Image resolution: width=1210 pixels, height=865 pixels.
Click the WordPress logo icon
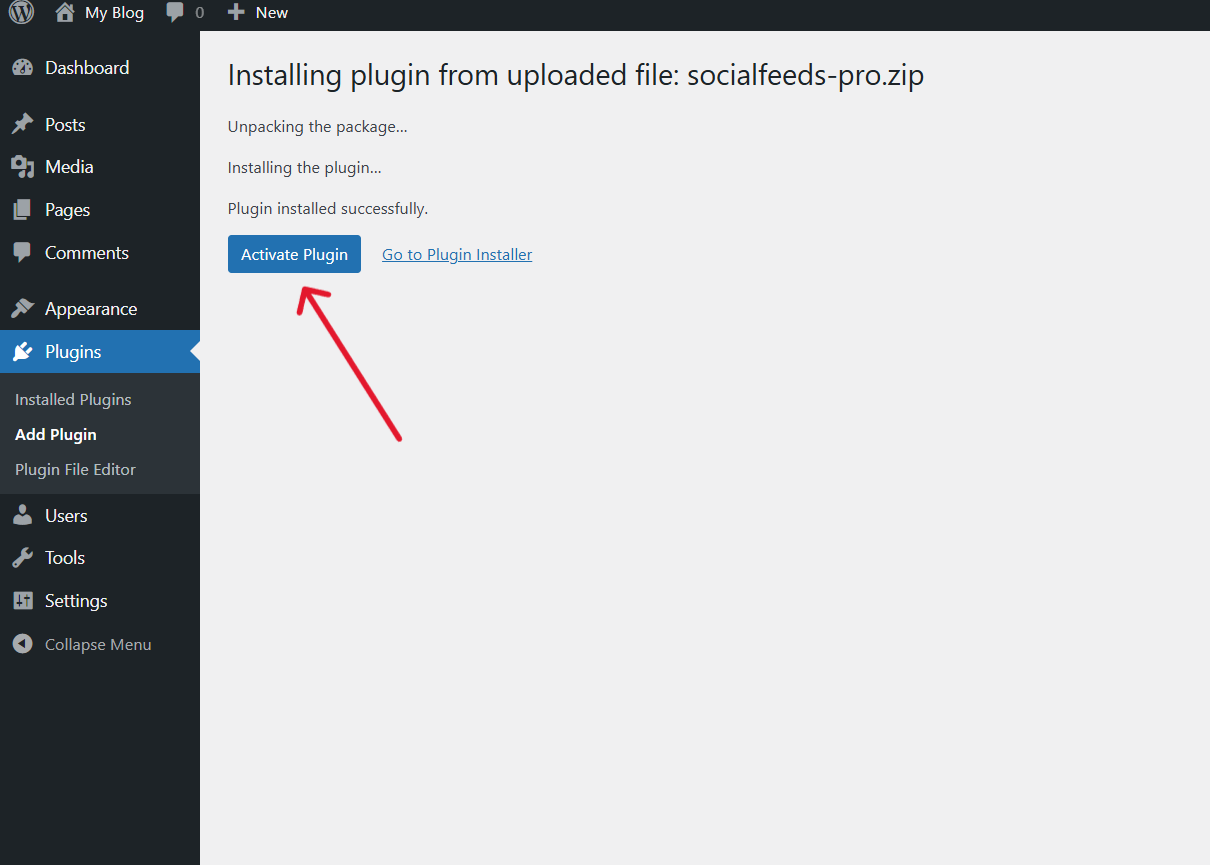pyautogui.click(x=21, y=13)
